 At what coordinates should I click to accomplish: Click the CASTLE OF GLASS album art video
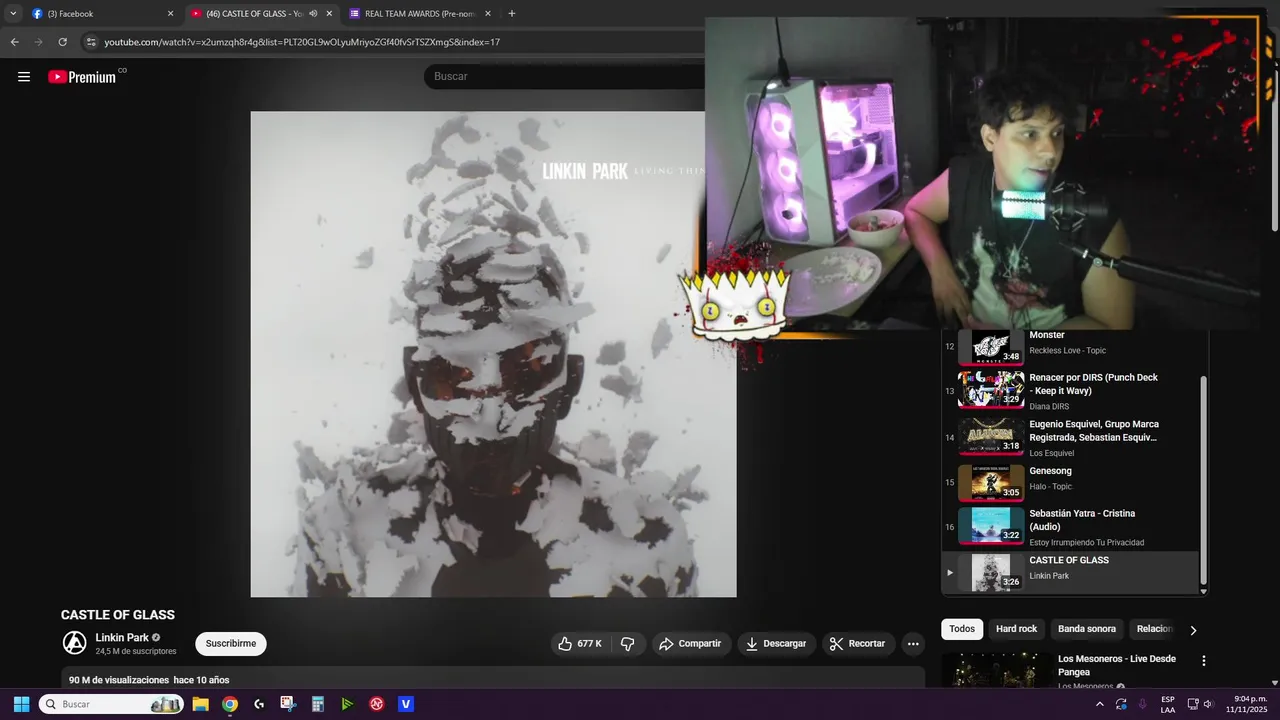(x=493, y=354)
